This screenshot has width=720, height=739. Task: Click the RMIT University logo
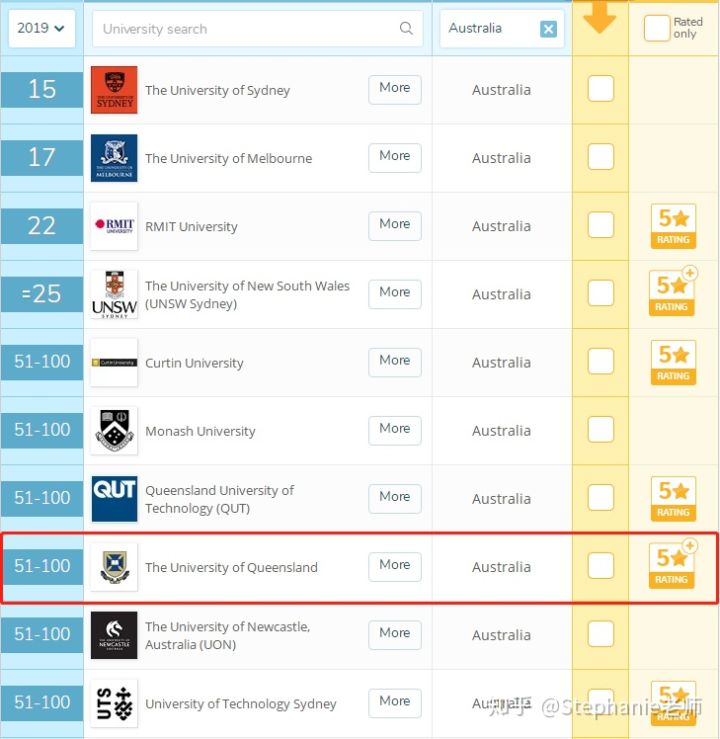(x=114, y=226)
